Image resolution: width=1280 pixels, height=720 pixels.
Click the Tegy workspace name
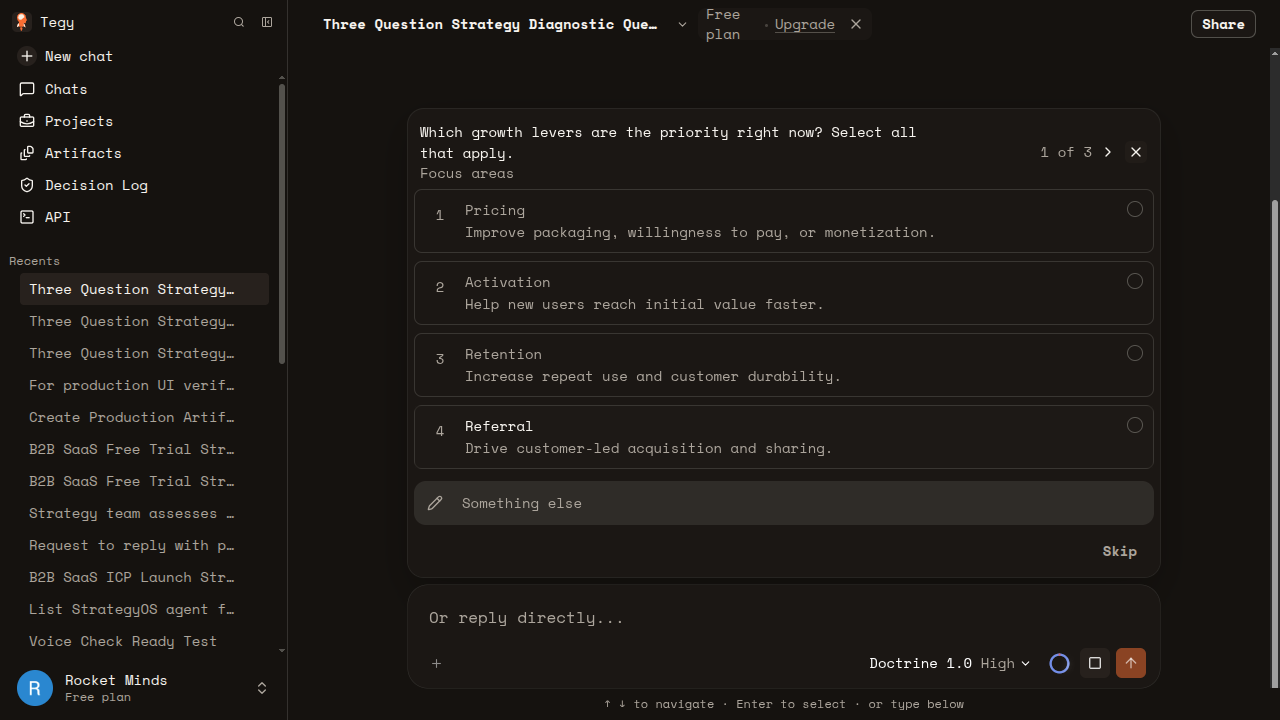tap(57, 22)
